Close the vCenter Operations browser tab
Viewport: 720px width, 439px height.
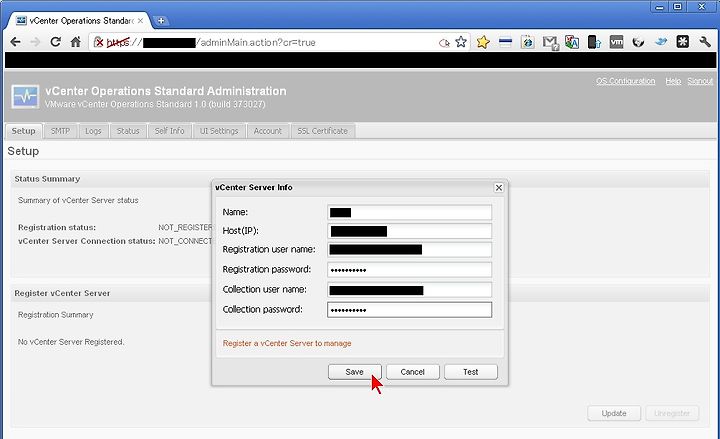click(141, 21)
